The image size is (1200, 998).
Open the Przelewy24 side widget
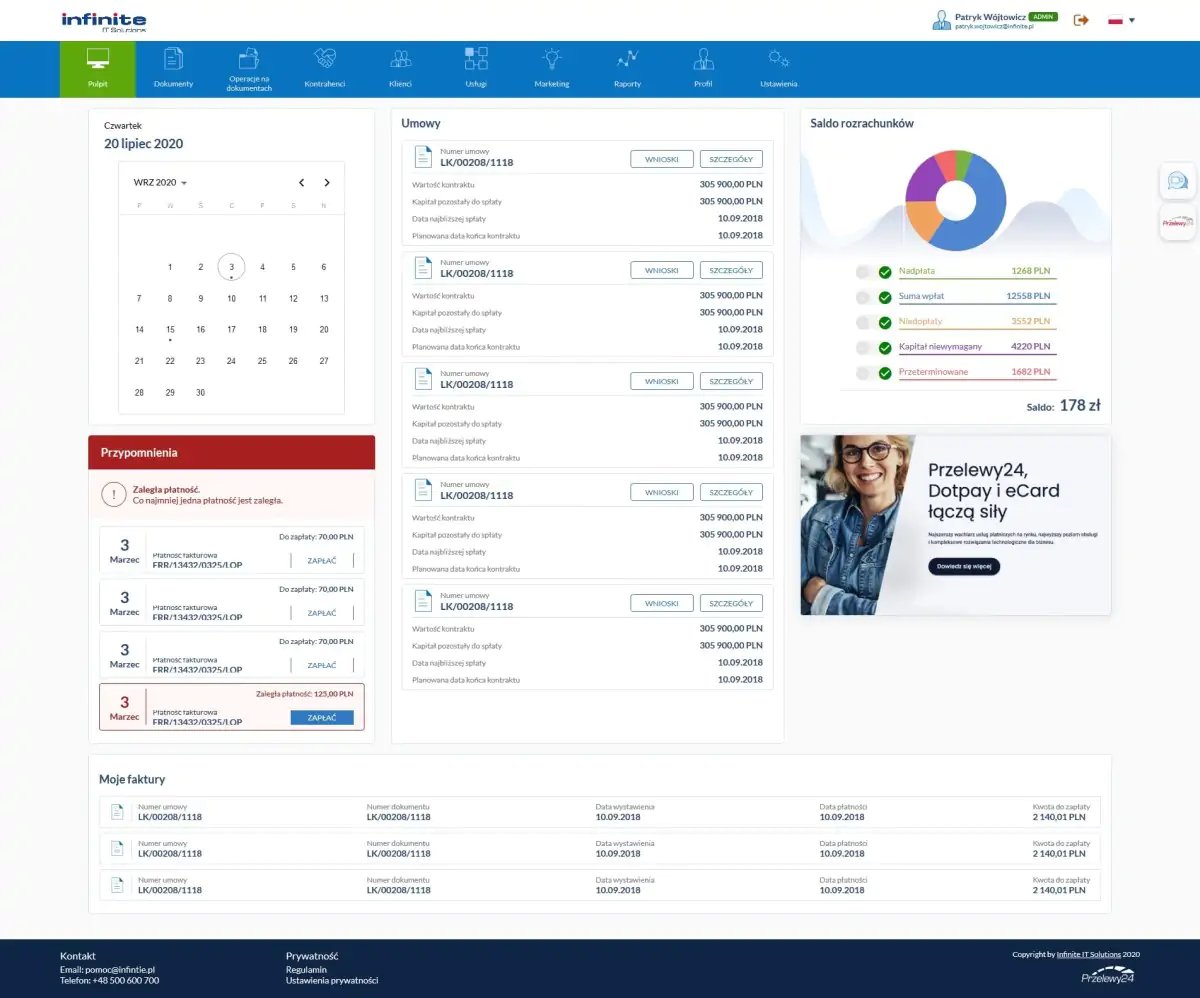(1178, 222)
